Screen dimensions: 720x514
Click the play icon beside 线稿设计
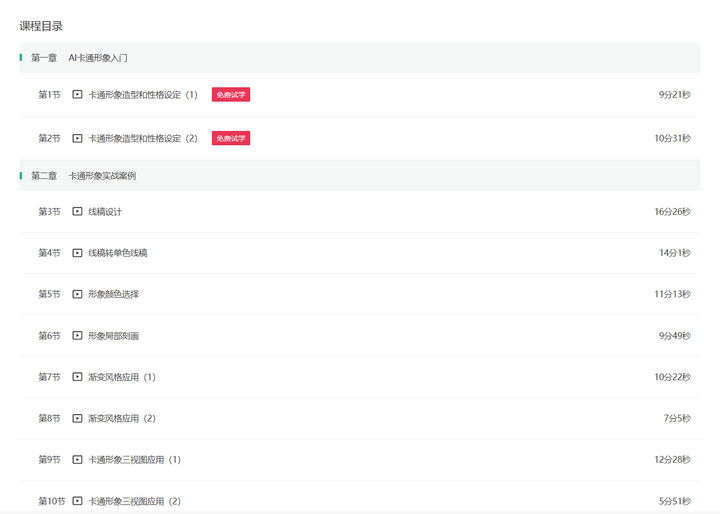[x=77, y=211]
